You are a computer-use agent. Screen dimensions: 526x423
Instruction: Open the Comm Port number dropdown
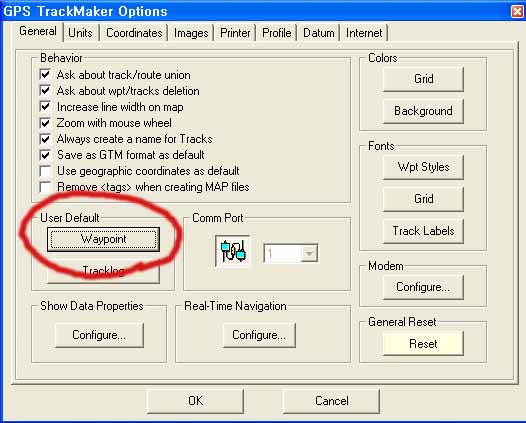click(x=309, y=253)
